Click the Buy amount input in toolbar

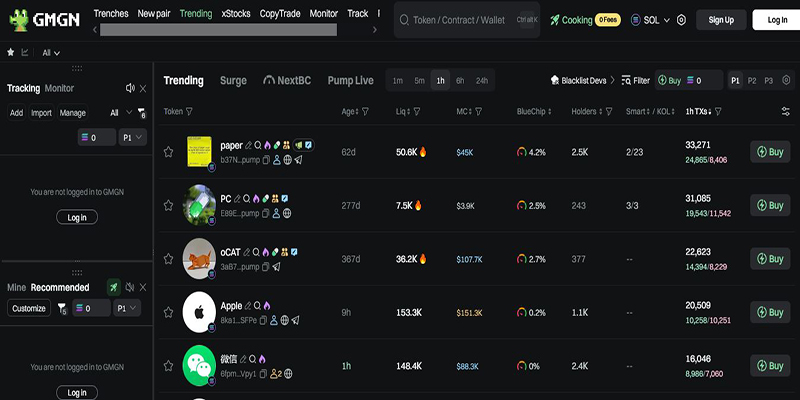coord(704,81)
